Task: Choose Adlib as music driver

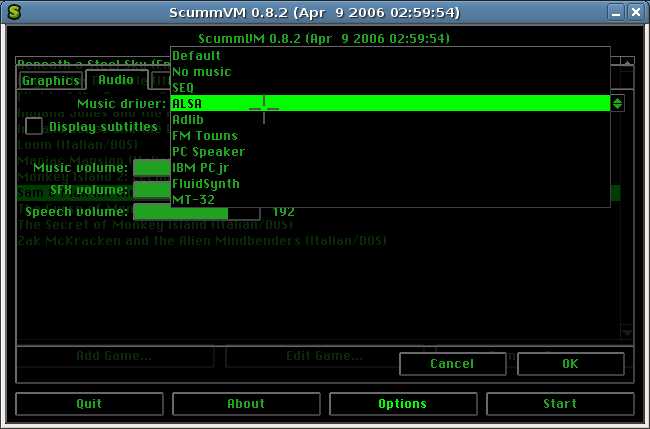Action: tap(188, 120)
